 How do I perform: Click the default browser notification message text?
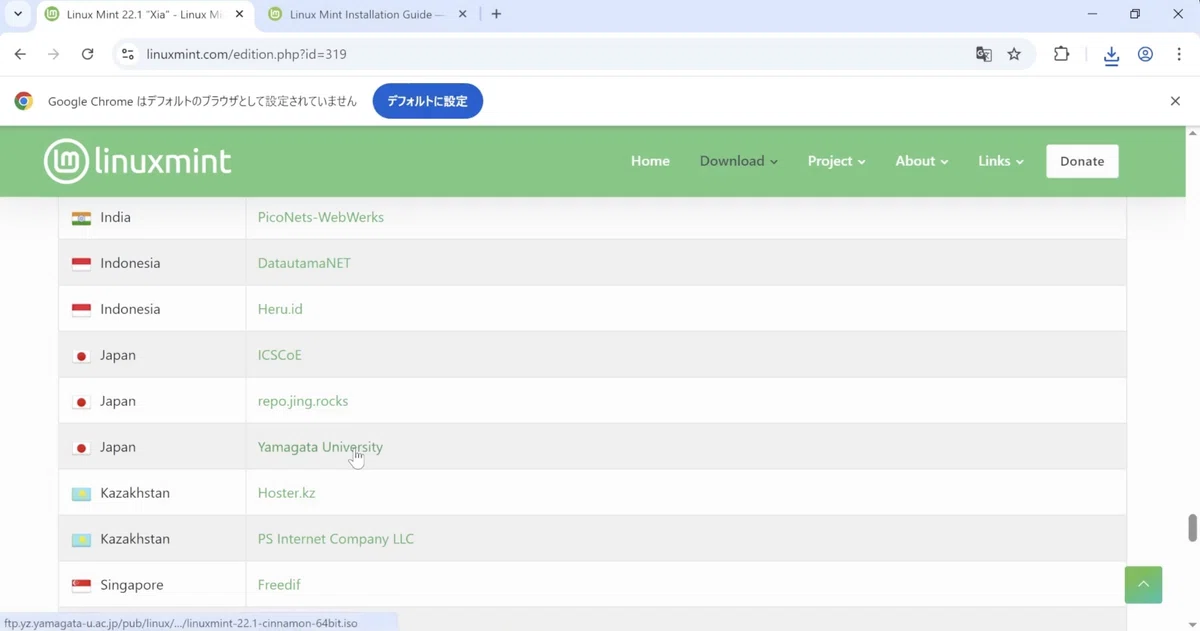tap(202, 101)
